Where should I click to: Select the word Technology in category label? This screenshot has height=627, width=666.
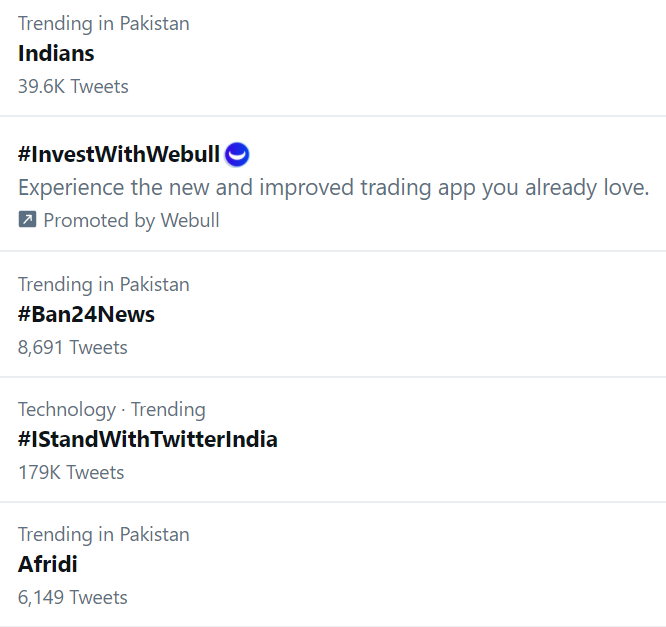(x=67, y=409)
